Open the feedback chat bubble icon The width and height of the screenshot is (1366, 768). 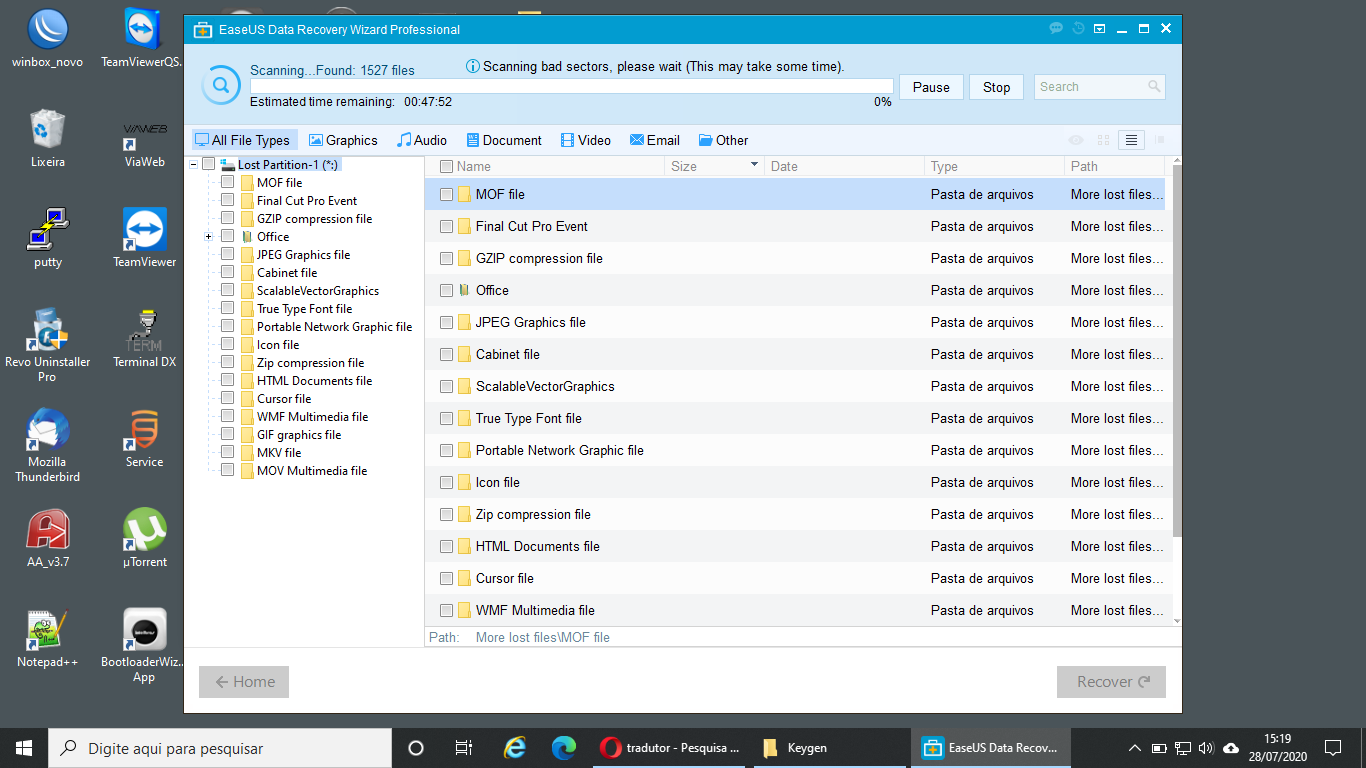click(1056, 29)
